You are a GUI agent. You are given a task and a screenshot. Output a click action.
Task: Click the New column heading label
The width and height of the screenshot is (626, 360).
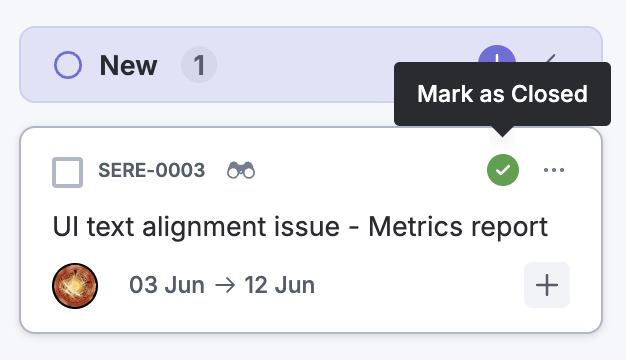[x=128, y=65]
